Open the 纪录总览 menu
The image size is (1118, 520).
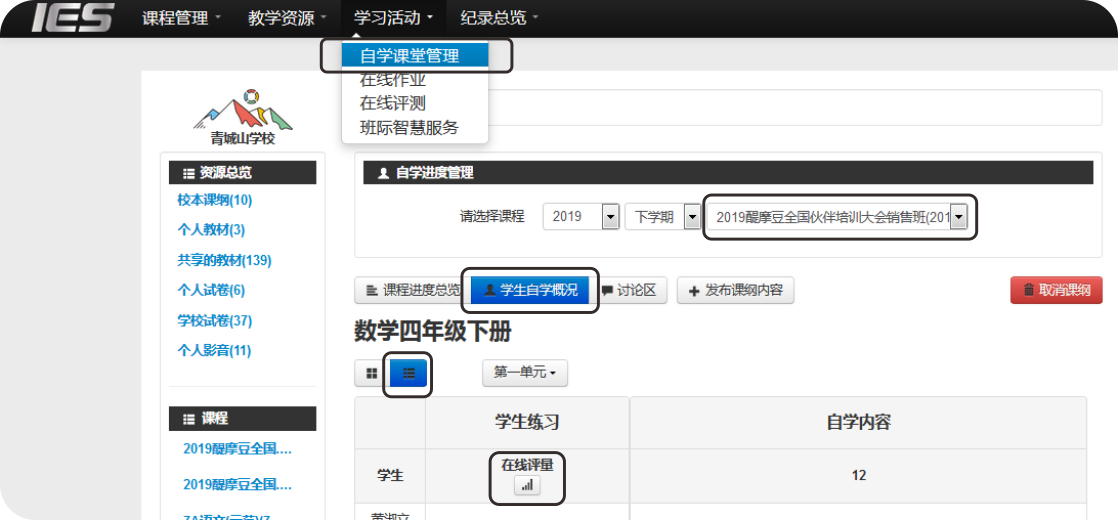point(499,18)
